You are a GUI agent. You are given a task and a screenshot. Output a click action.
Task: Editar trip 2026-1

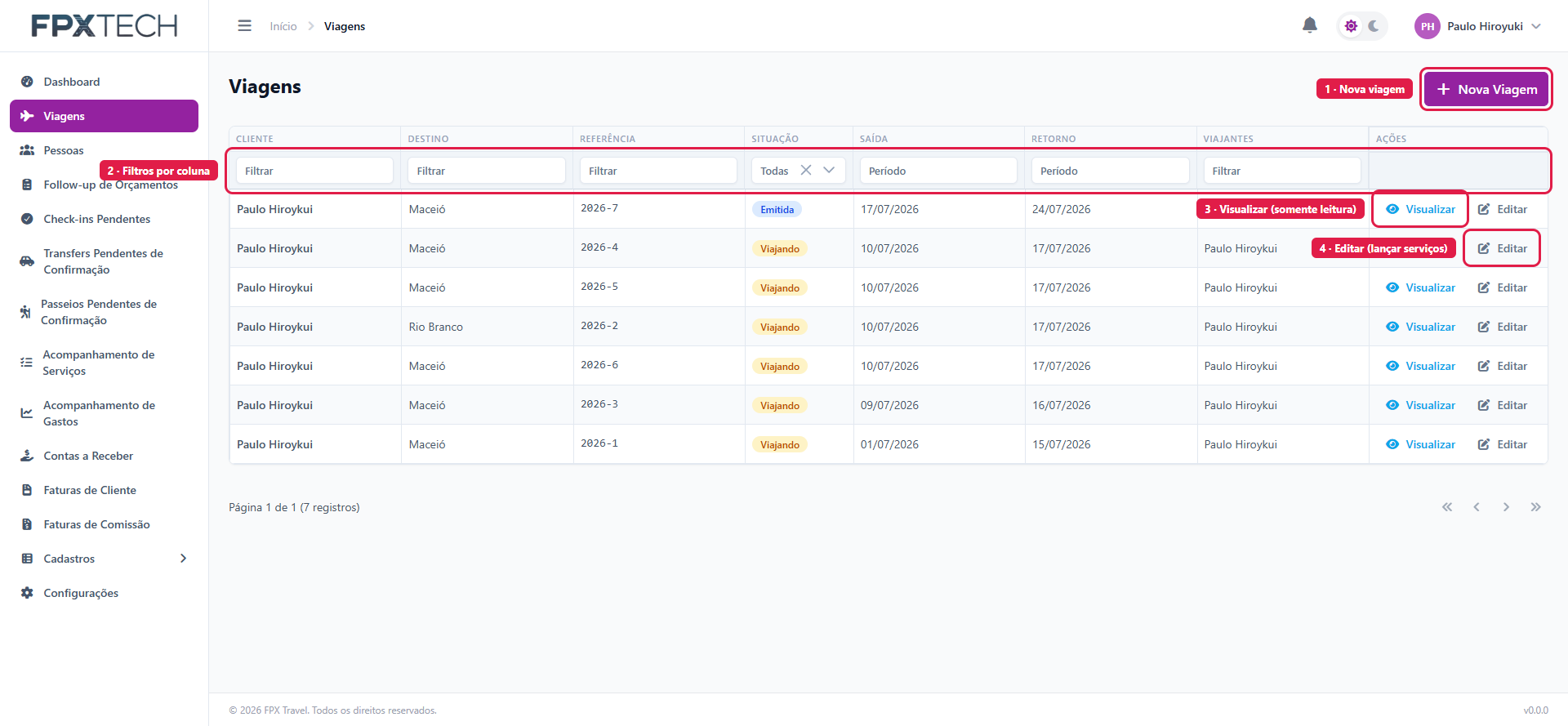tap(1503, 444)
